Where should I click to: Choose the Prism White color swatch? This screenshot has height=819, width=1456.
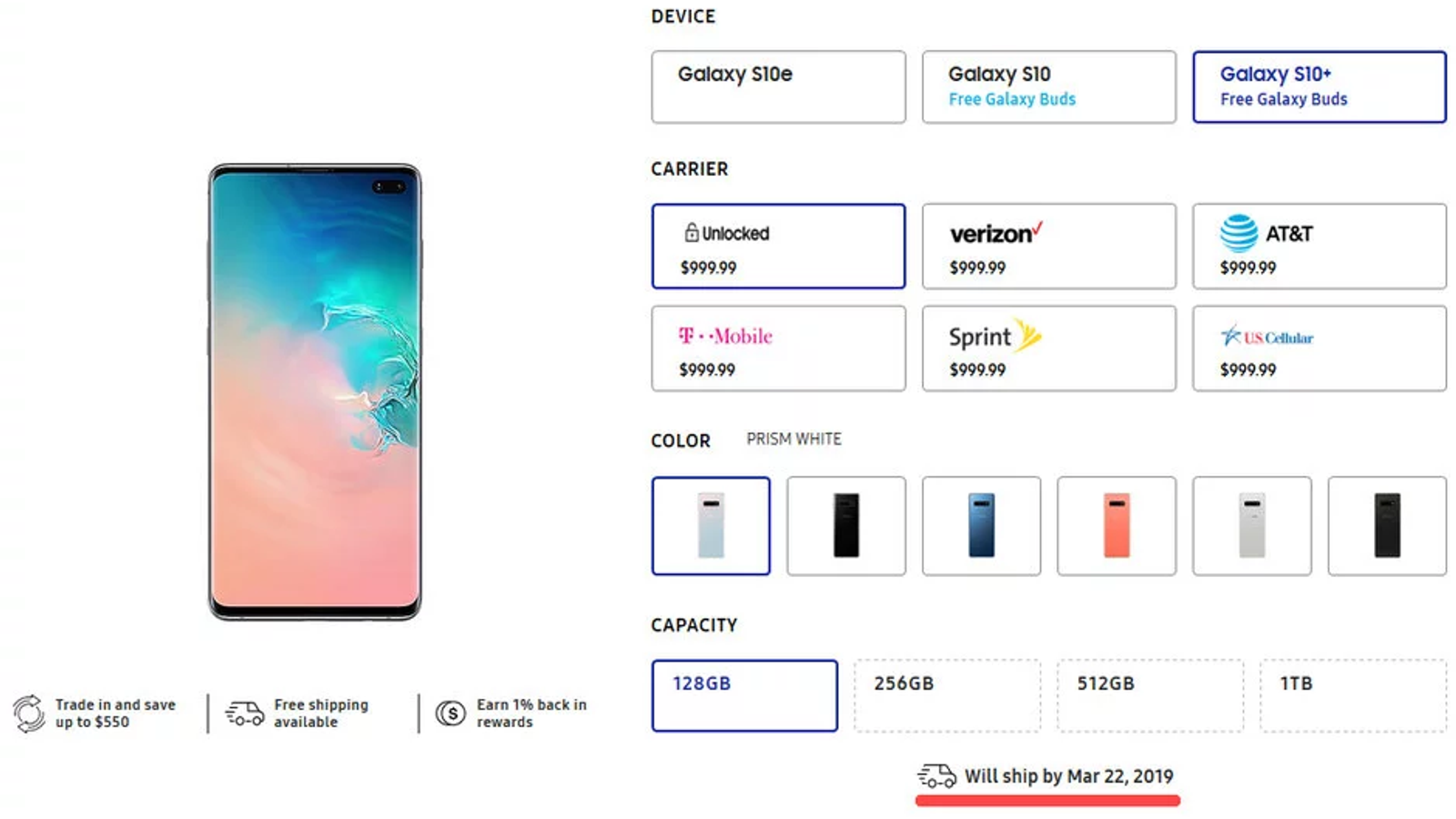[711, 526]
